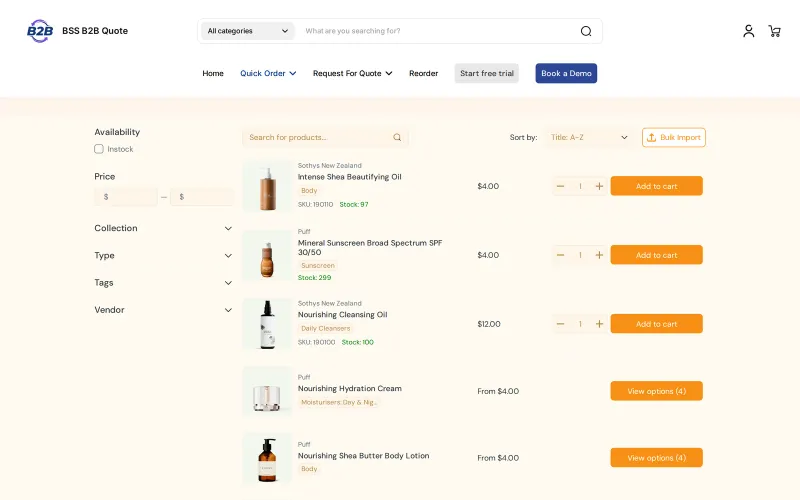The height and width of the screenshot is (500, 800).
Task: Open the Nourishing Cleansing Oil title
Action: (x=342, y=315)
